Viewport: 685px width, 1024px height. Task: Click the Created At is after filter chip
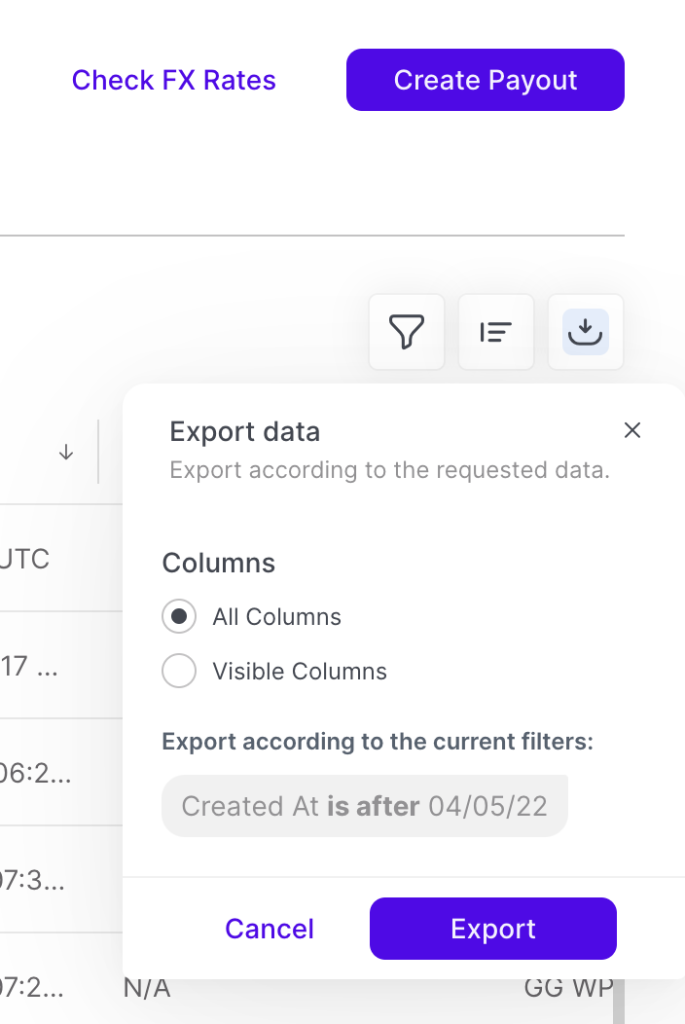(x=365, y=806)
